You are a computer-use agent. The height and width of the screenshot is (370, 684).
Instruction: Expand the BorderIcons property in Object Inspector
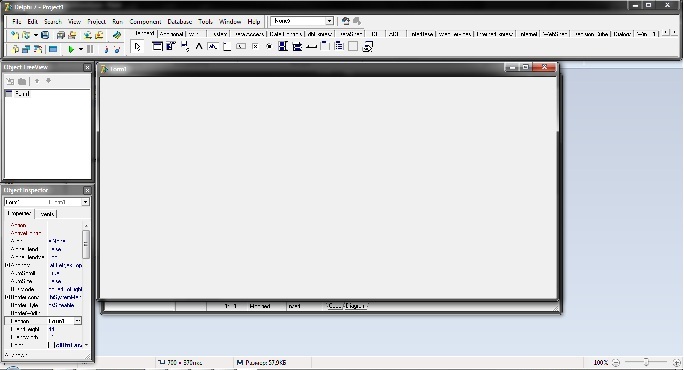click(6, 297)
